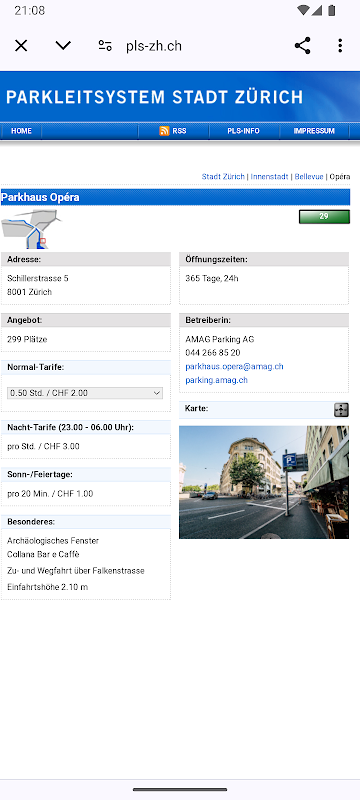This screenshot has width=360, height=800.
Task: Open the parking.amag.ch website link
Action: 217,380
